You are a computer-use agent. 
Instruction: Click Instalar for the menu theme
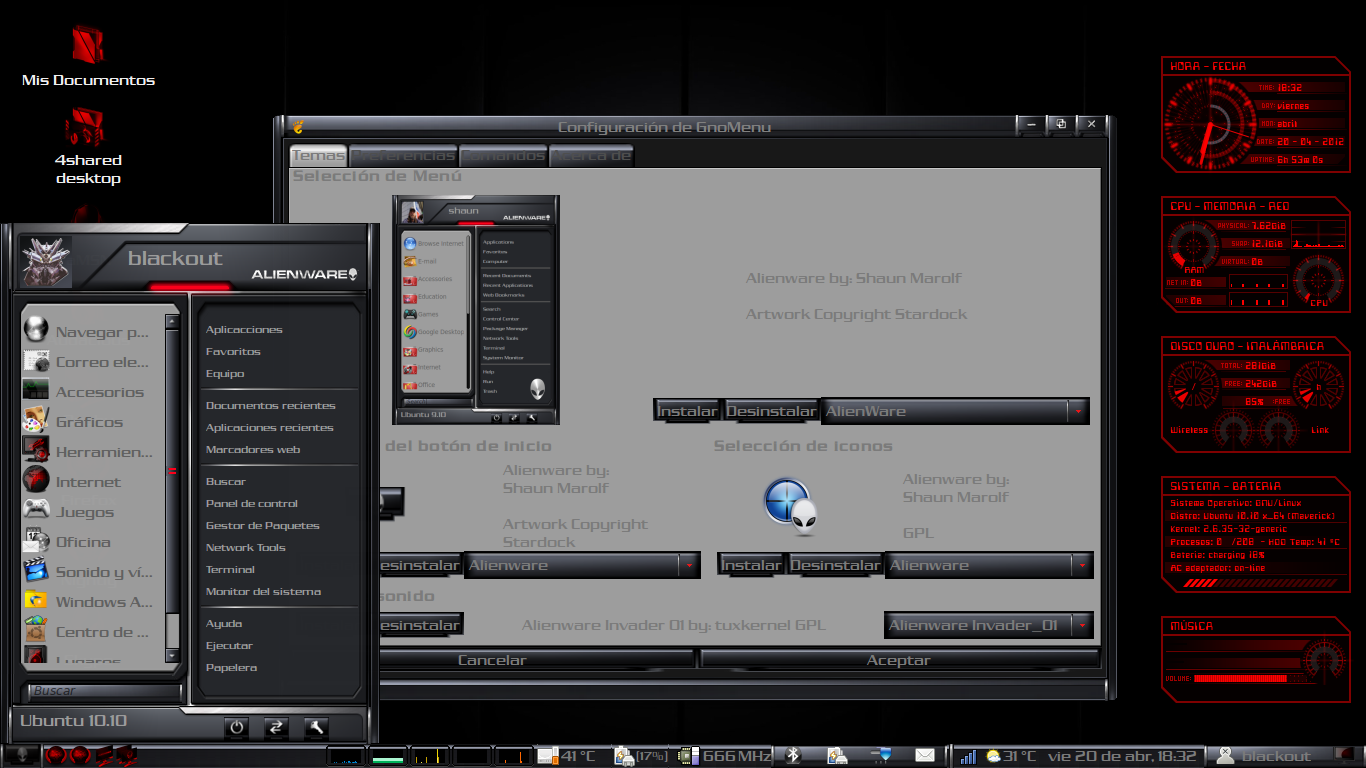coord(687,411)
